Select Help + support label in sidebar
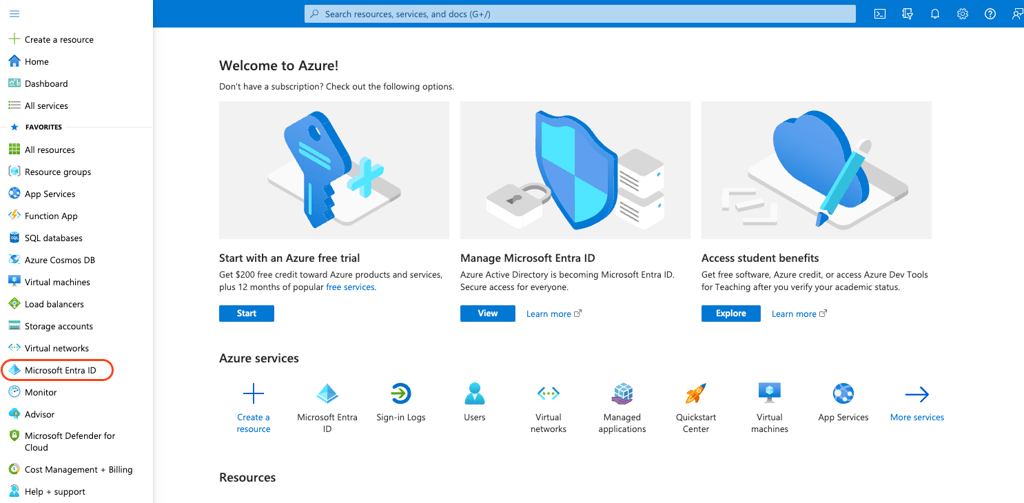Viewport: 1024px width, 503px height. point(55,491)
